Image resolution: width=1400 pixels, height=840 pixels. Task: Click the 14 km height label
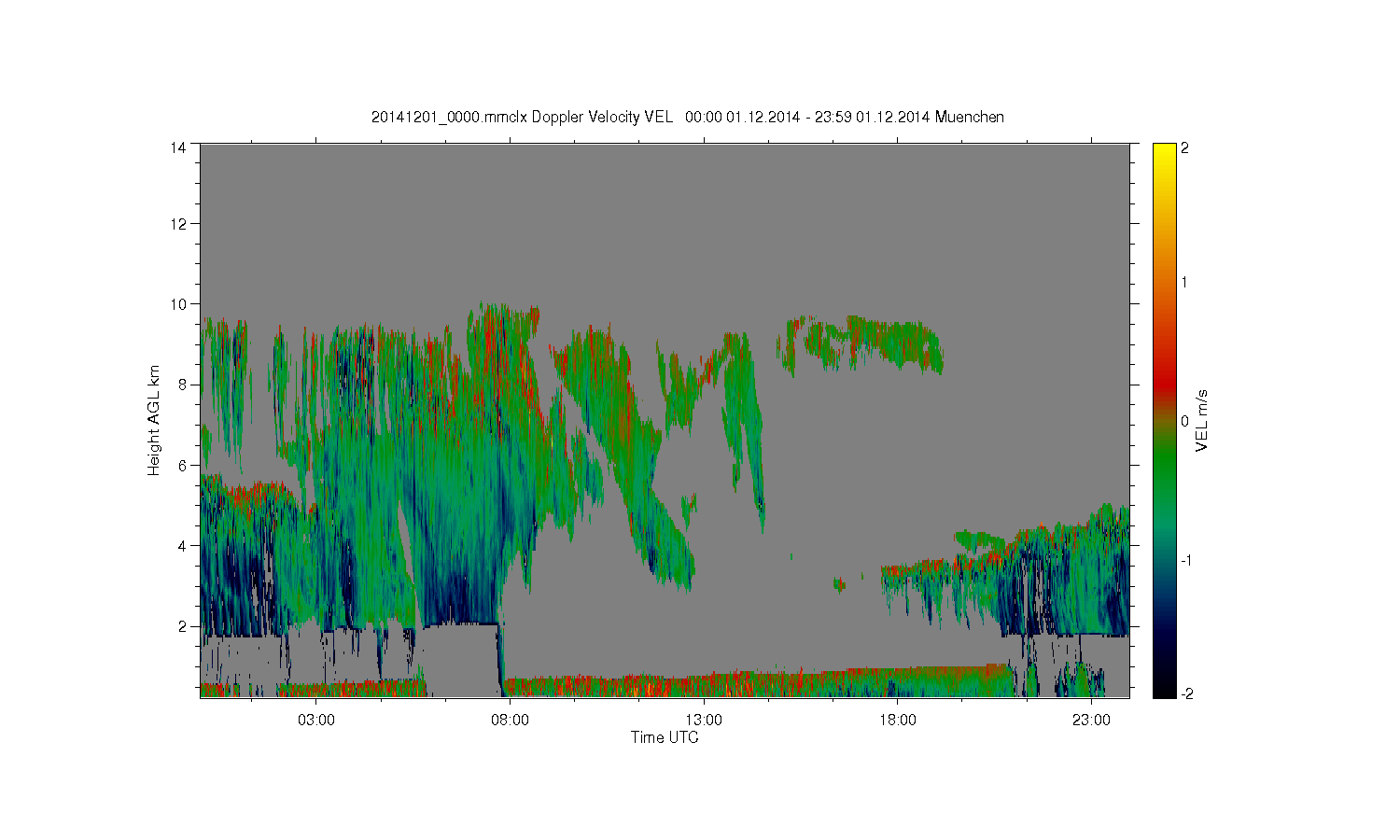[x=178, y=147]
